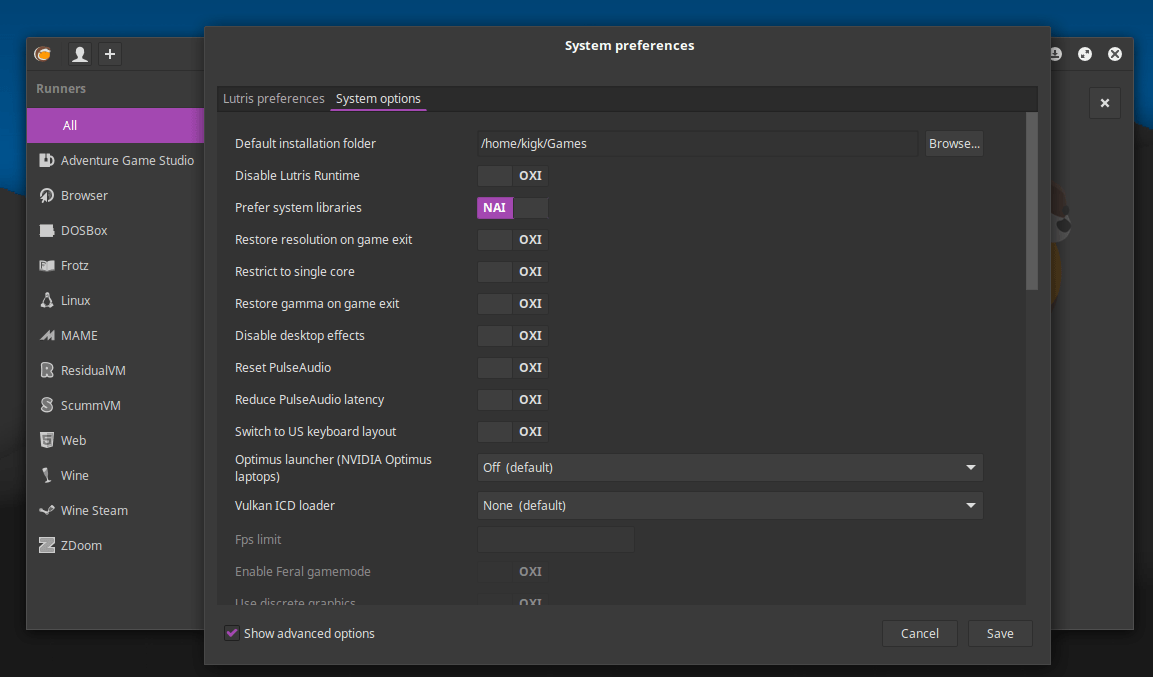This screenshot has height=677, width=1153.
Task: Toggle Enable Feral gamemode switch
Action: [513, 571]
